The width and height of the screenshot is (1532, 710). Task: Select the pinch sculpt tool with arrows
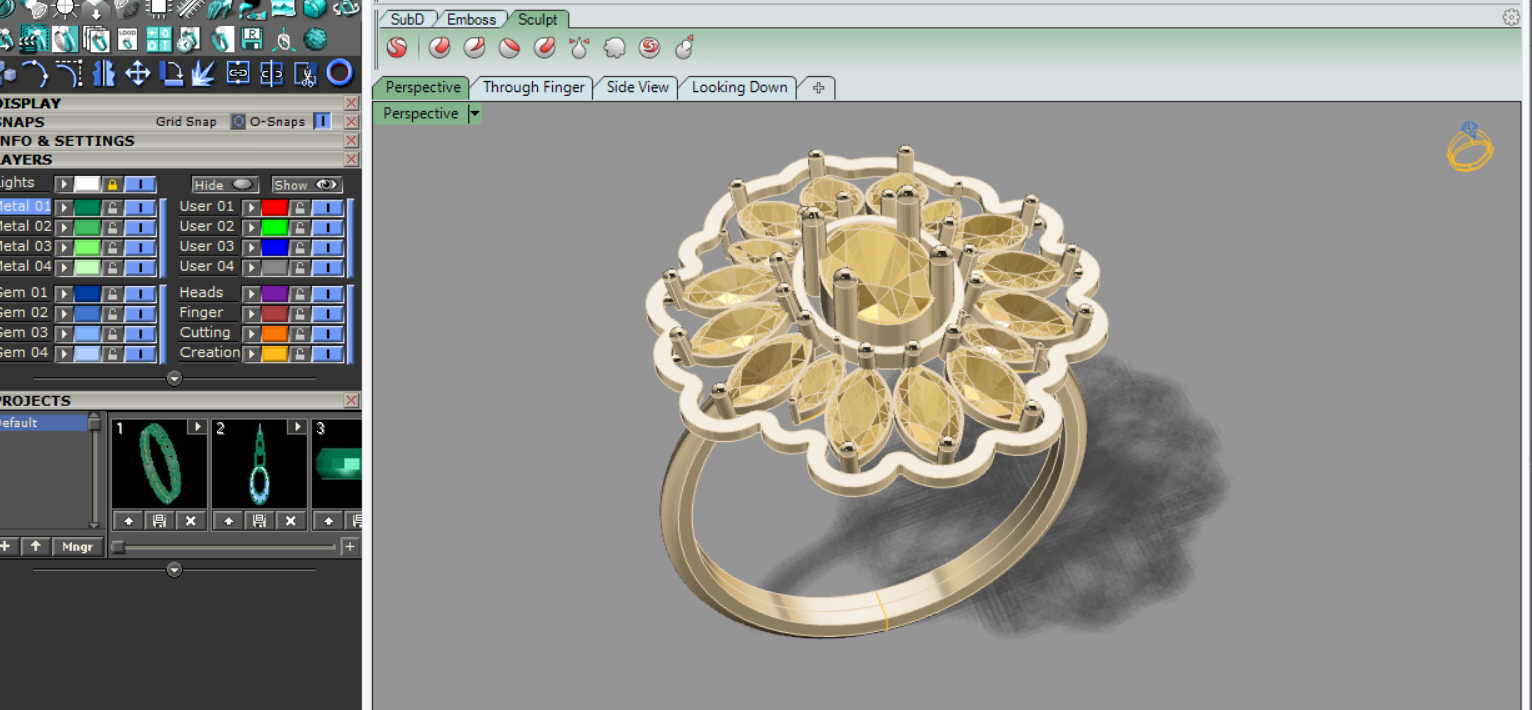point(579,47)
